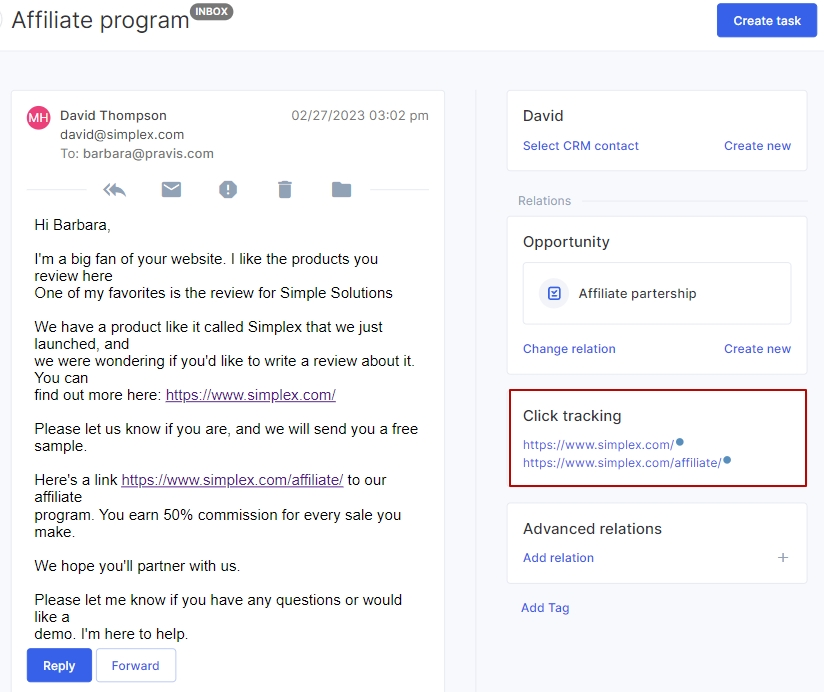Click the Affiliate partnership checklist icon
Viewport: 824px width, 692px height.
pos(554,293)
